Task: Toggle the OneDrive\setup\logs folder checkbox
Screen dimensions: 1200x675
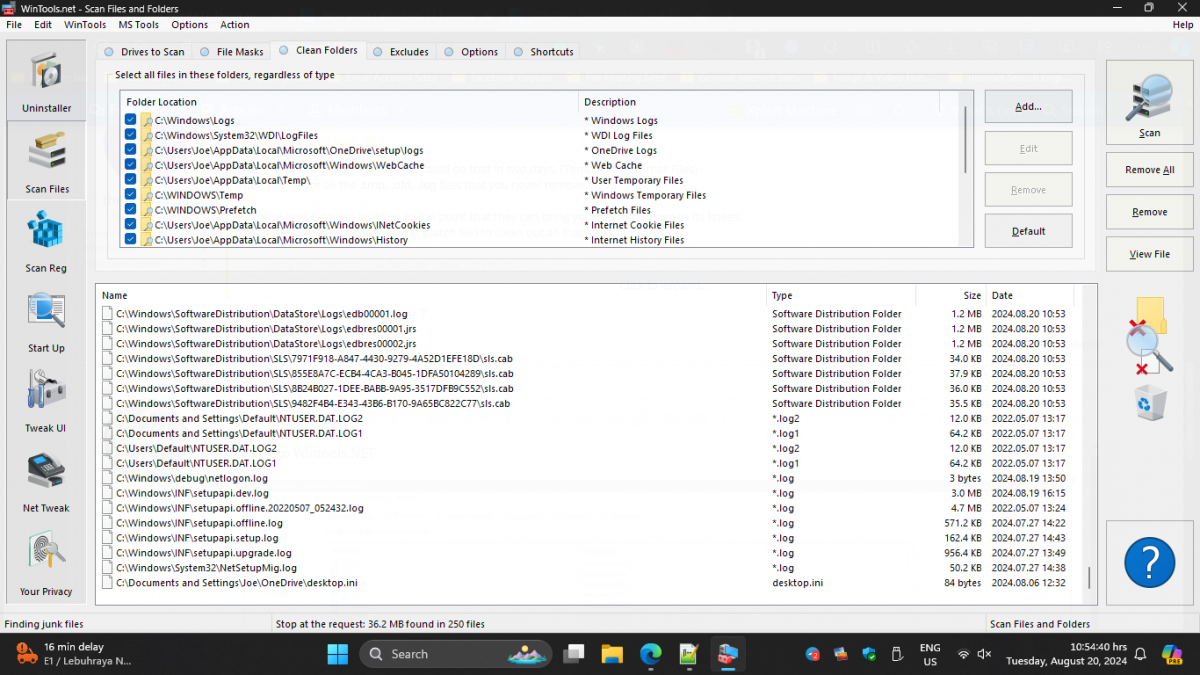Action: coord(131,150)
